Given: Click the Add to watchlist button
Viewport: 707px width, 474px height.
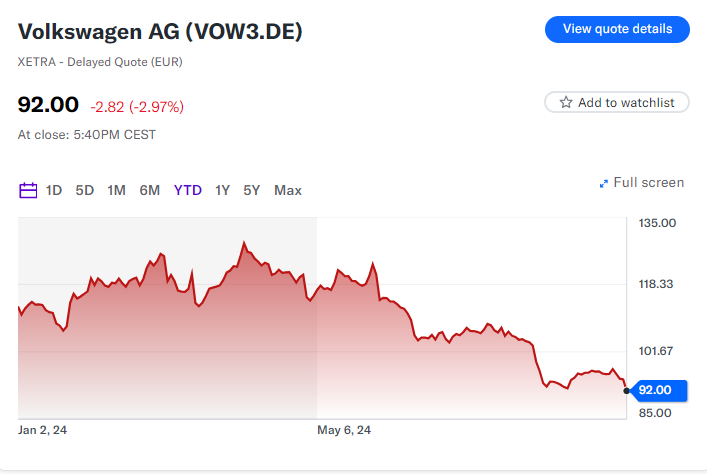Looking at the screenshot, I should [617, 102].
